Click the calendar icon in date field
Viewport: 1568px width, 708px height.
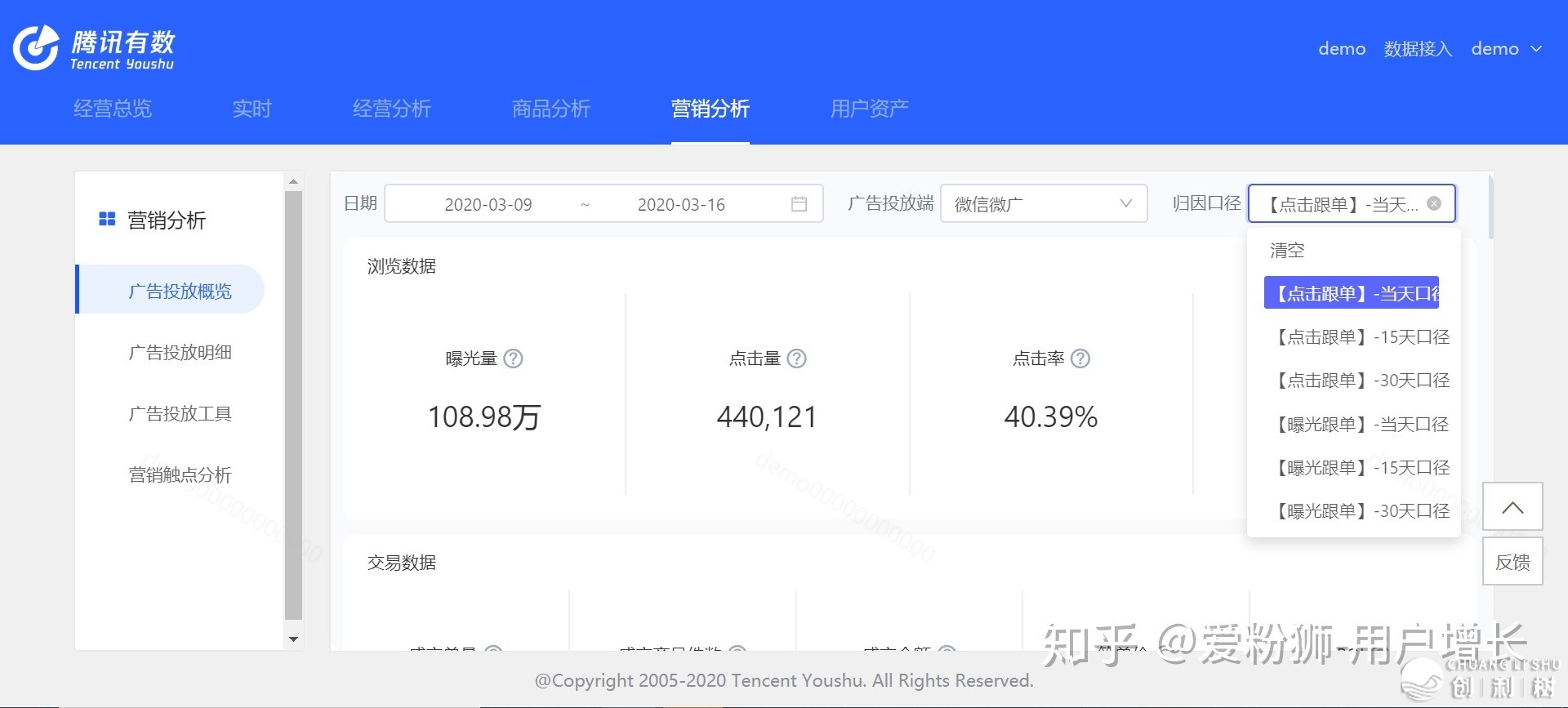point(799,204)
